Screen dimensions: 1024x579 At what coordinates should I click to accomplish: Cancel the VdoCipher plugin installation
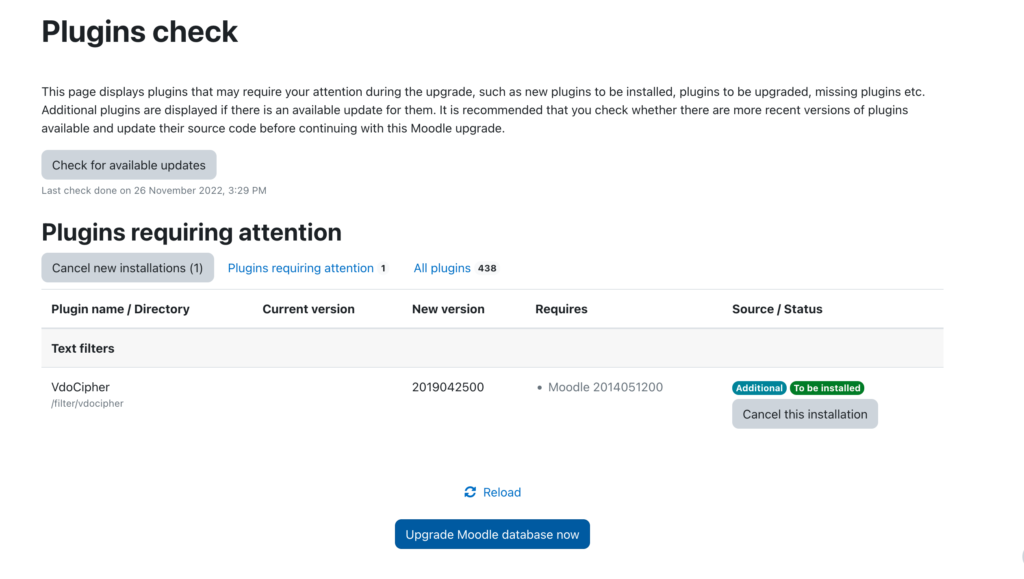tap(804, 413)
